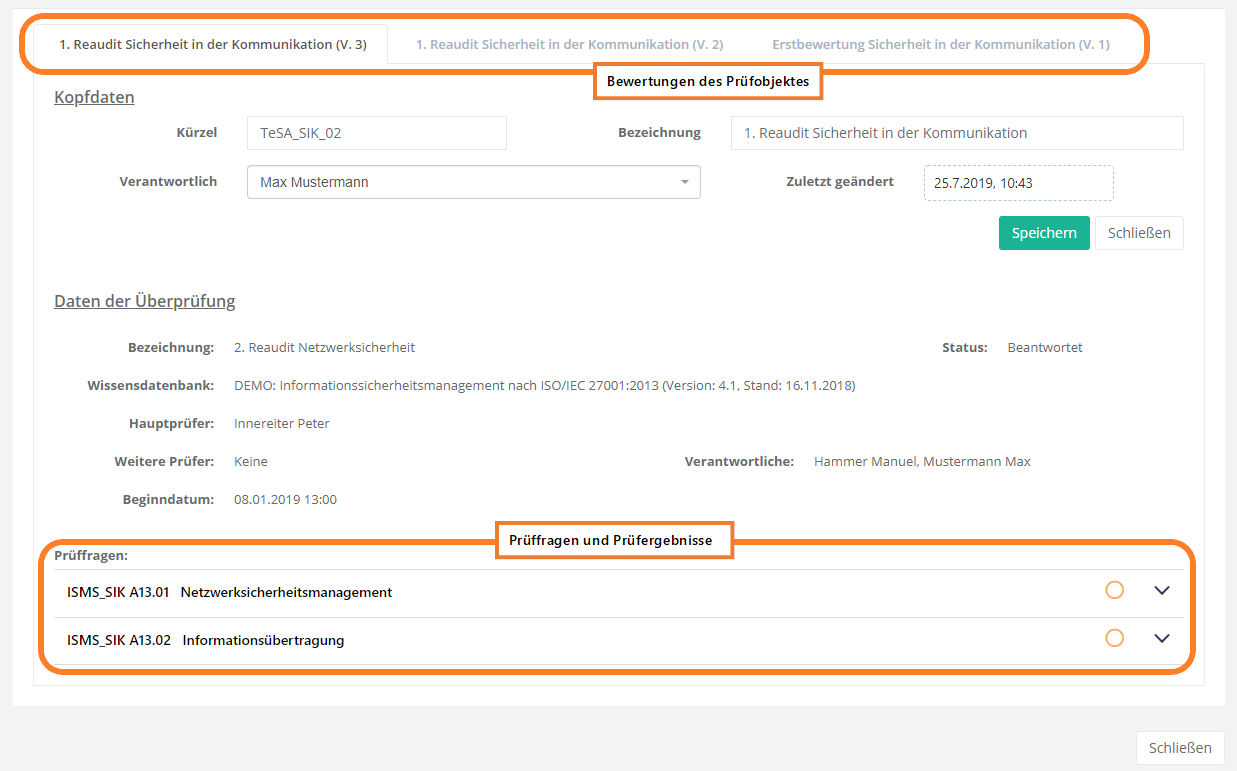The height and width of the screenshot is (771, 1237).
Task: Open the Verantwortlich dropdown showing Max Mustermann
Action: [473, 183]
